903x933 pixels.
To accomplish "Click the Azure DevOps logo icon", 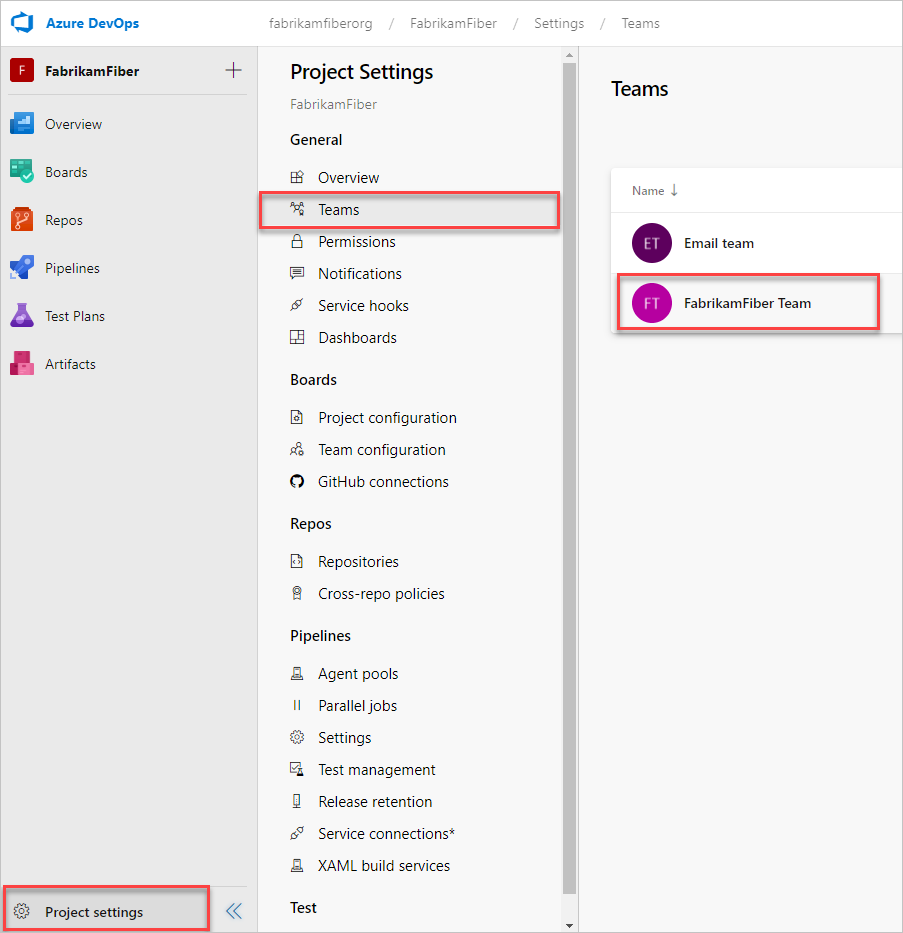I will (22, 23).
